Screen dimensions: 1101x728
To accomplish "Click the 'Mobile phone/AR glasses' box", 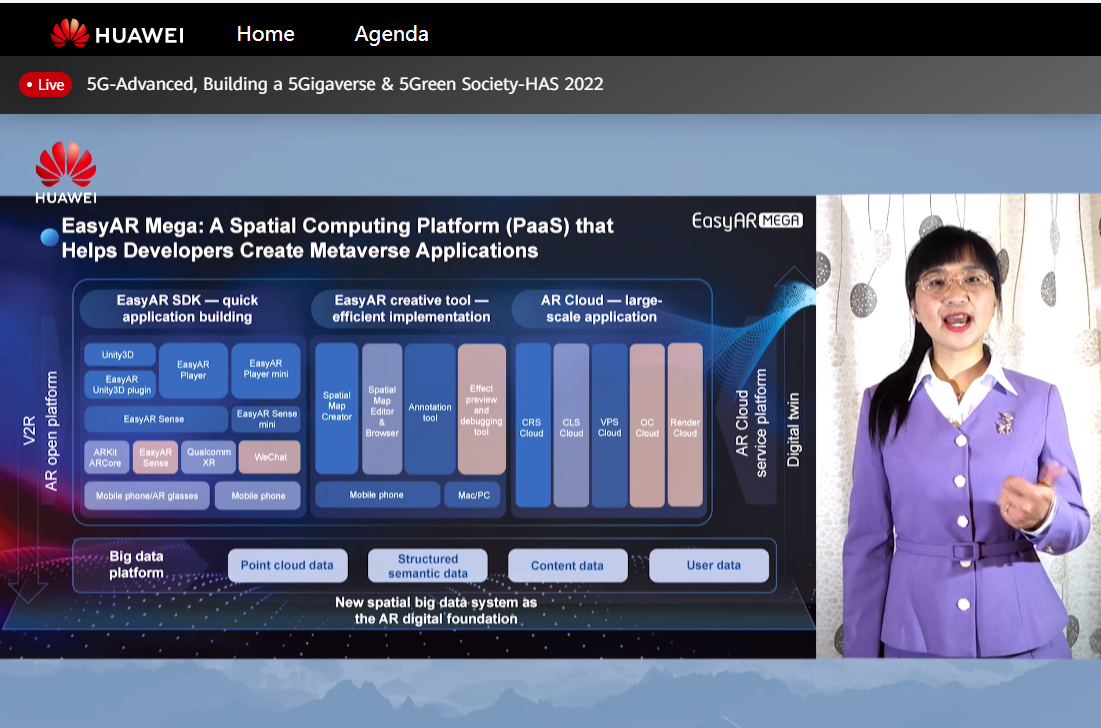I will [x=147, y=496].
